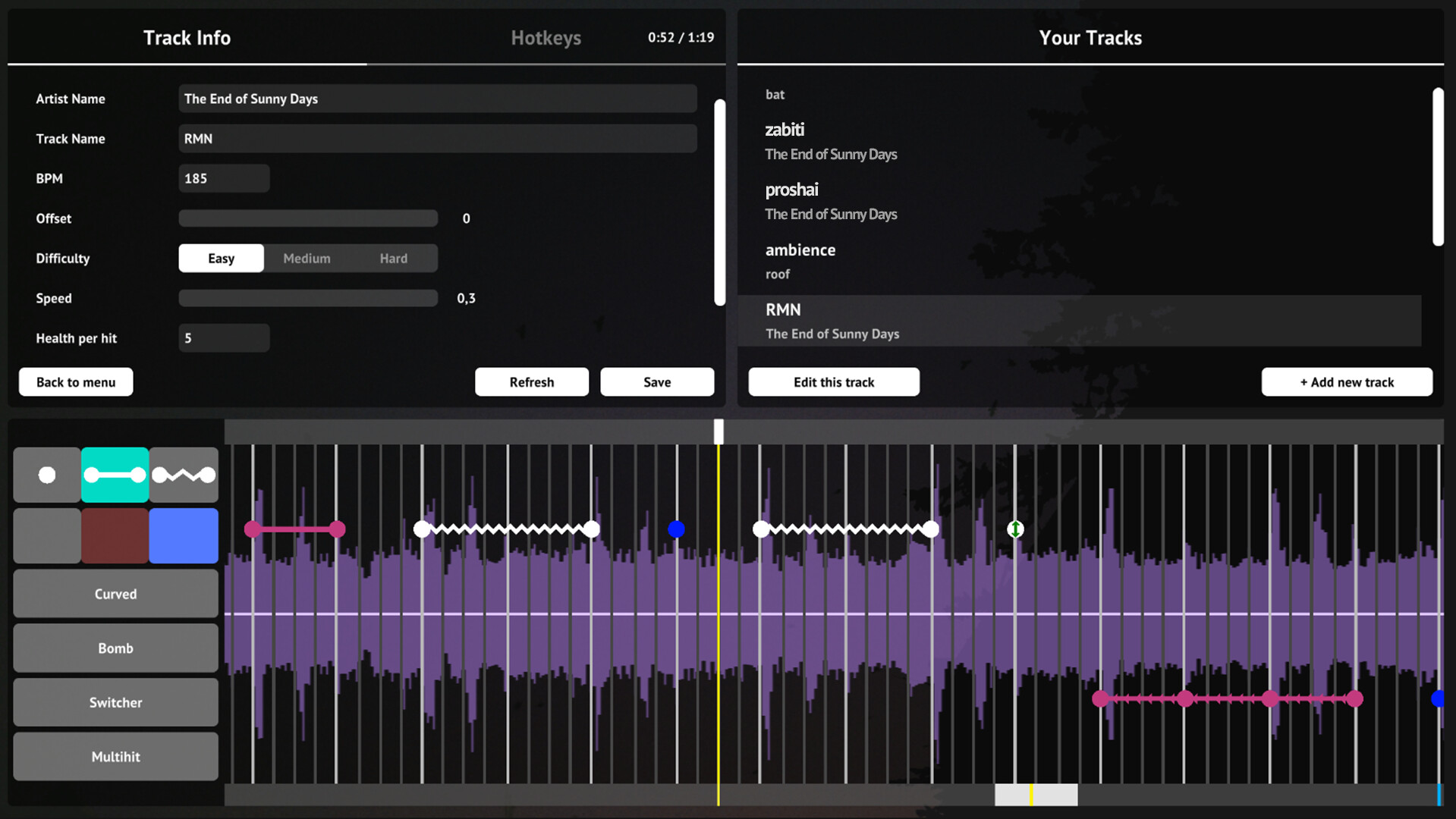Select the hold note tool
The width and height of the screenshot is (1456, 819).
click(115, 475)
